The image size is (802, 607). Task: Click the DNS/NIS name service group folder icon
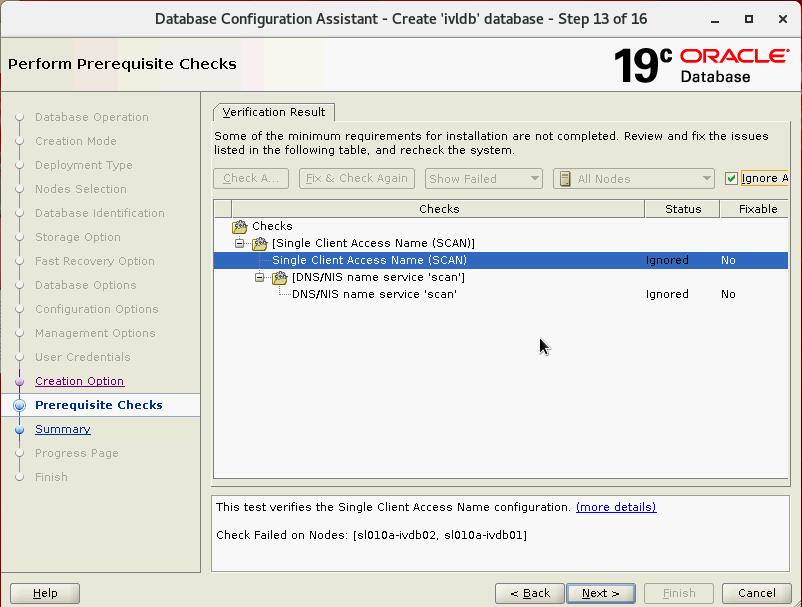pos(280,277)
